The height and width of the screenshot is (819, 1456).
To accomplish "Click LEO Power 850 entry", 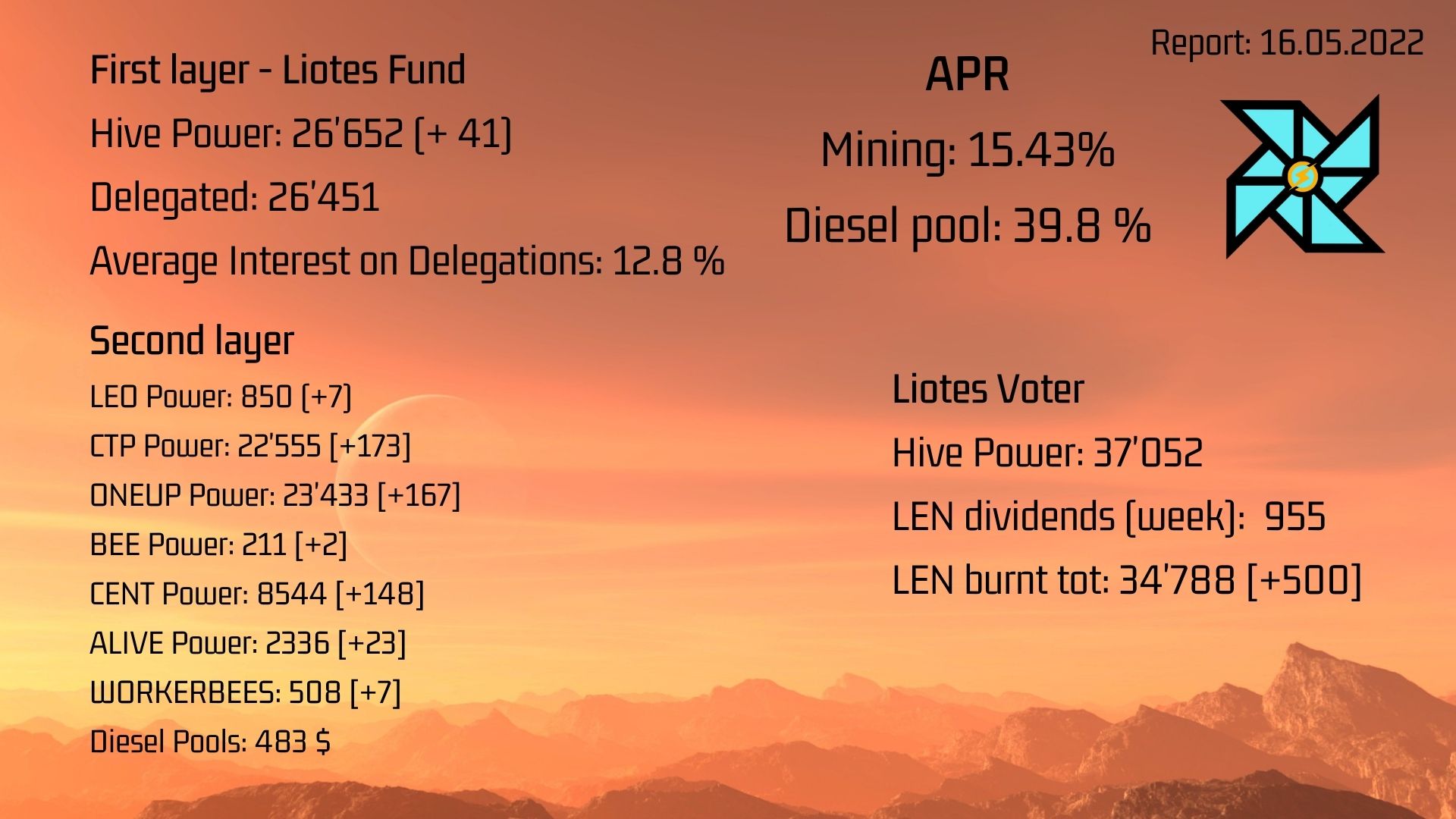I will [221, 397].
